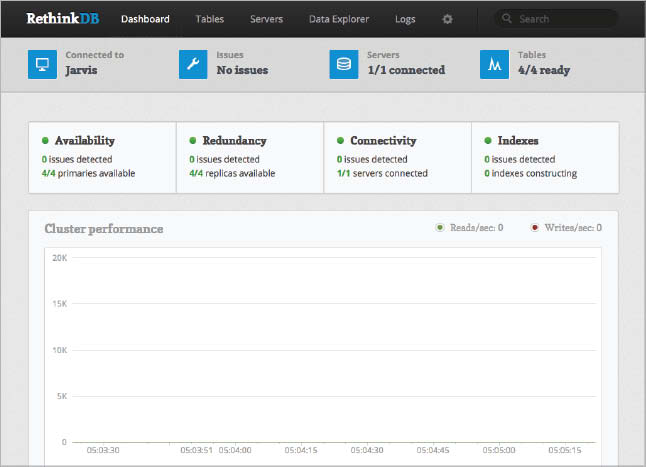Click the Writes/sec legend swatch
The width and height of the screenshot is (646, 467).
(536, 228)
